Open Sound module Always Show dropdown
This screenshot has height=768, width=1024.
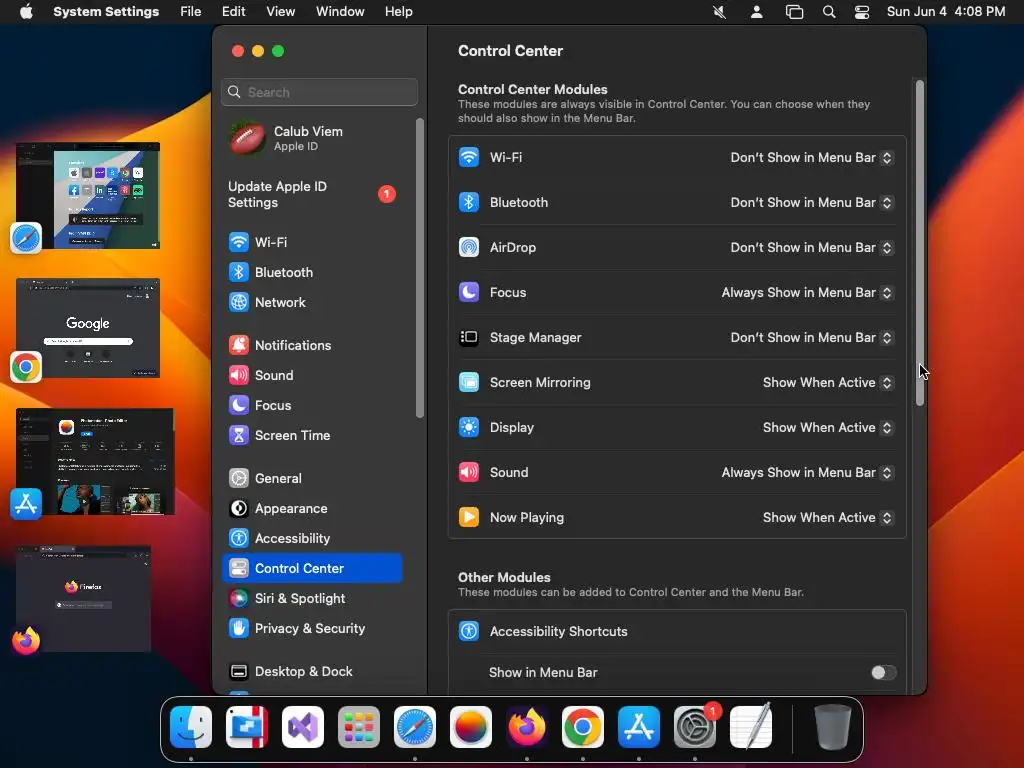coord(807,473)
